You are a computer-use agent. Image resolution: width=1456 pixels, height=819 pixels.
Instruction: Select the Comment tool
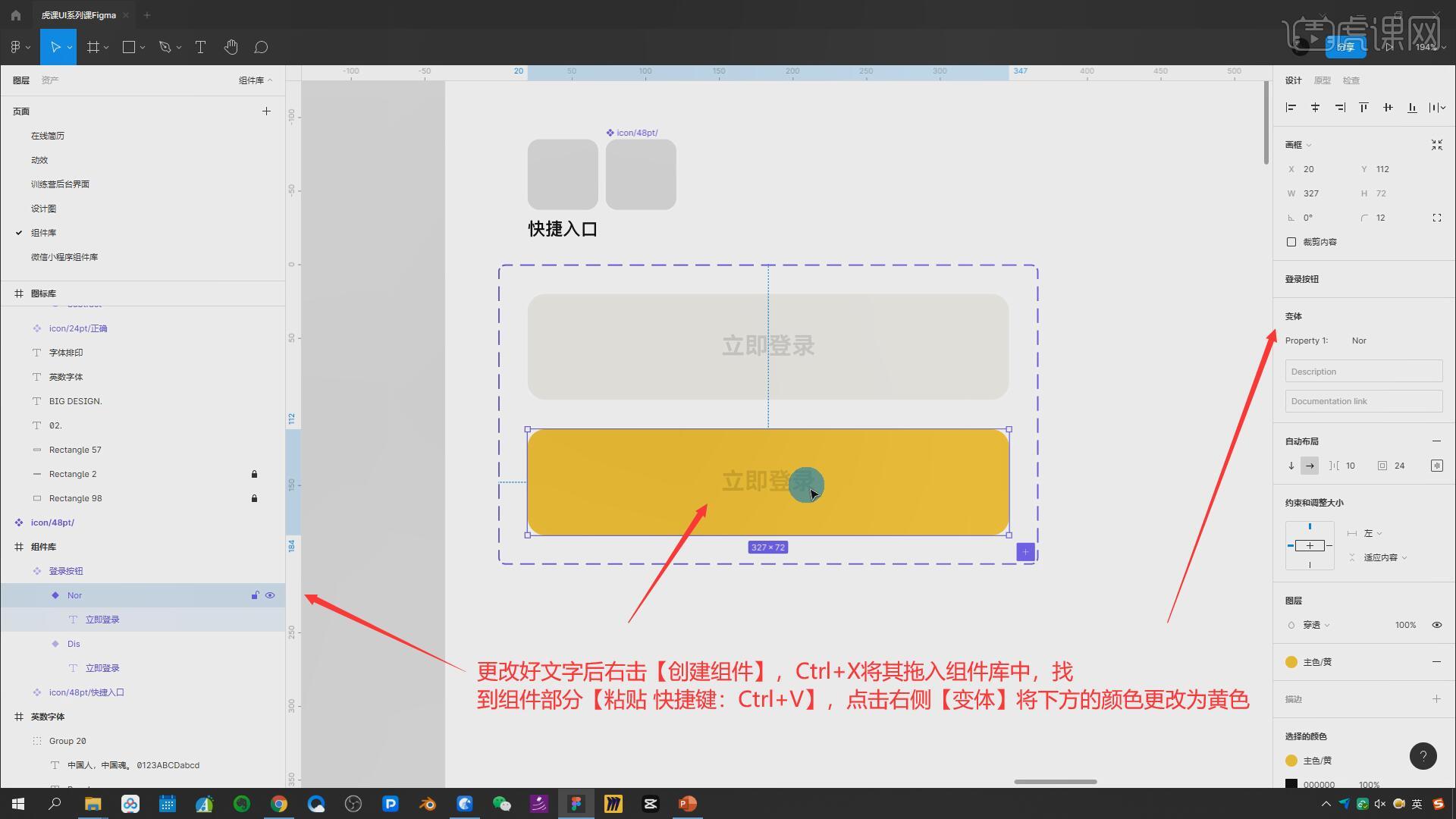point(261,47)
